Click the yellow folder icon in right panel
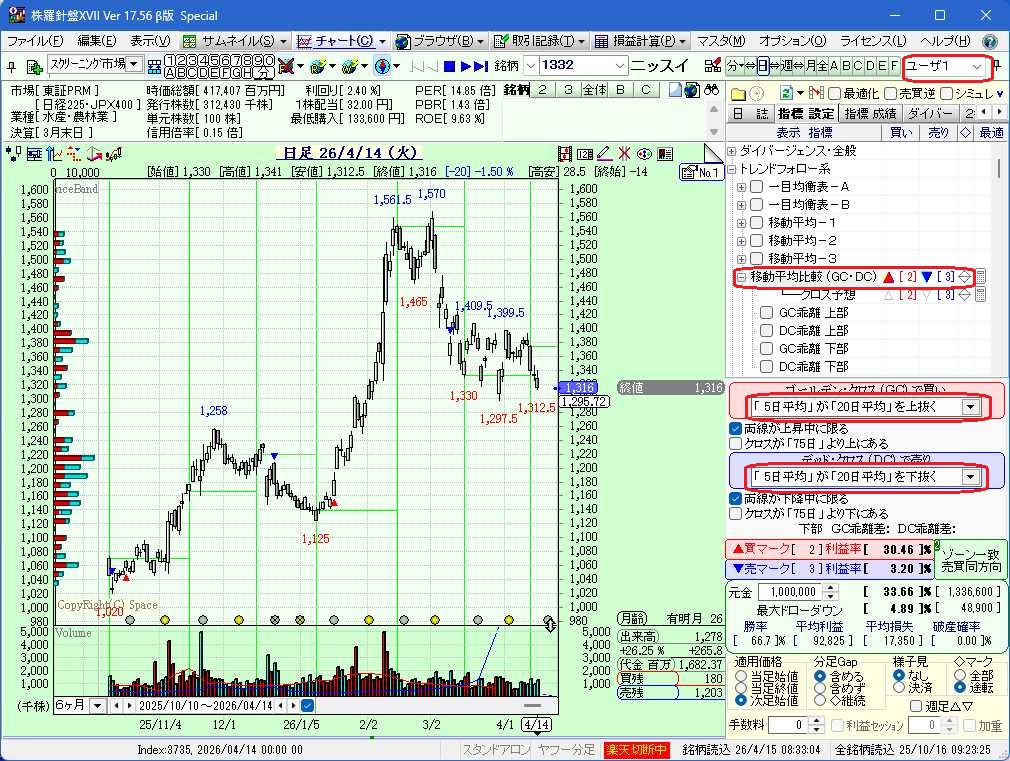 pos(738,93)
